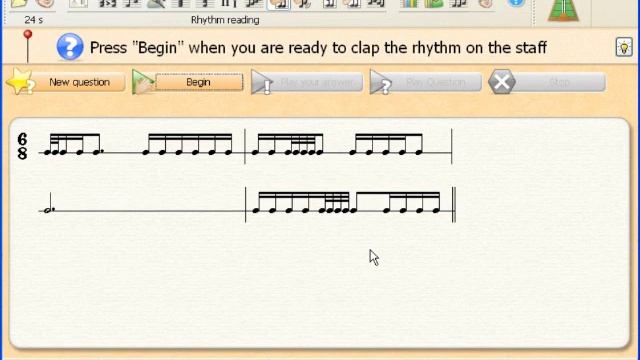Click the Rhythm reading label

pyautogui.click(x=225, y=20)
